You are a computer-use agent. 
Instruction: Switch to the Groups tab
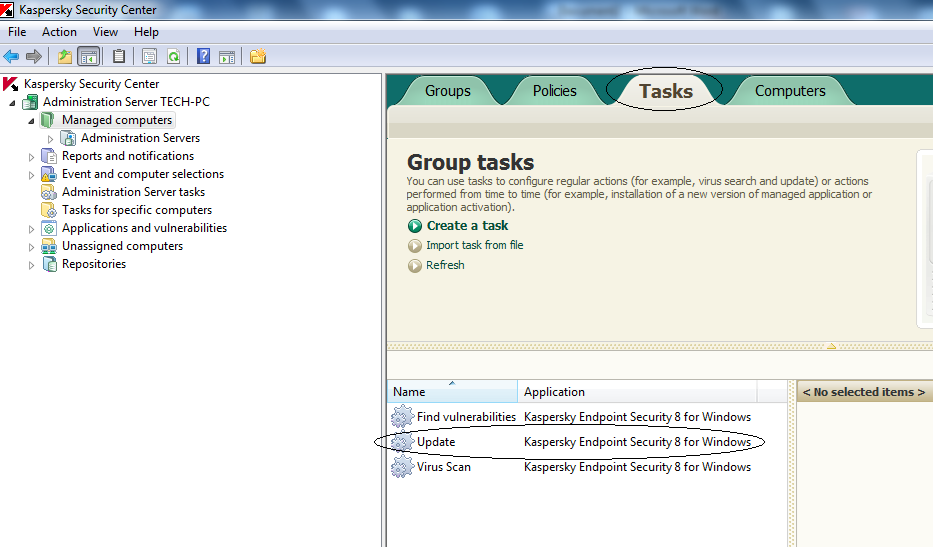[447, 91]
